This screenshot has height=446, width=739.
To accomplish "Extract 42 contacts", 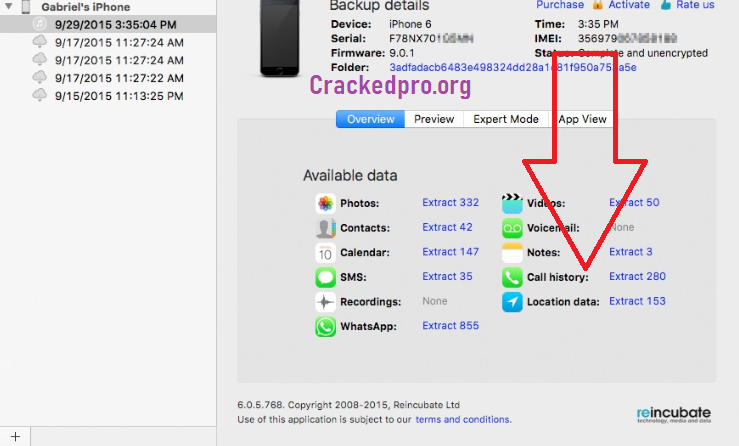I will click(447, 227).
